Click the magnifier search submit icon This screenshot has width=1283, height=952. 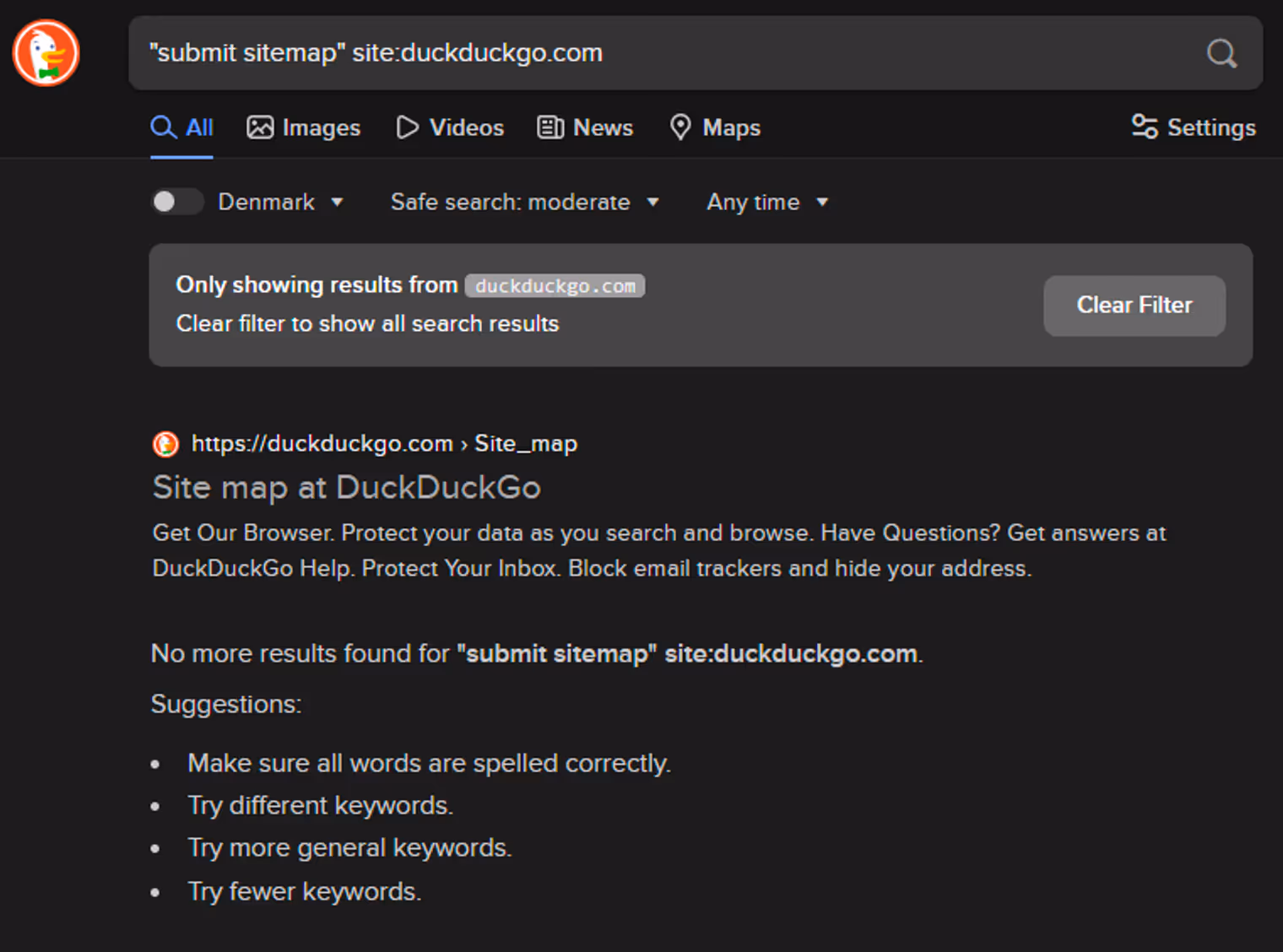(1221, 53)
